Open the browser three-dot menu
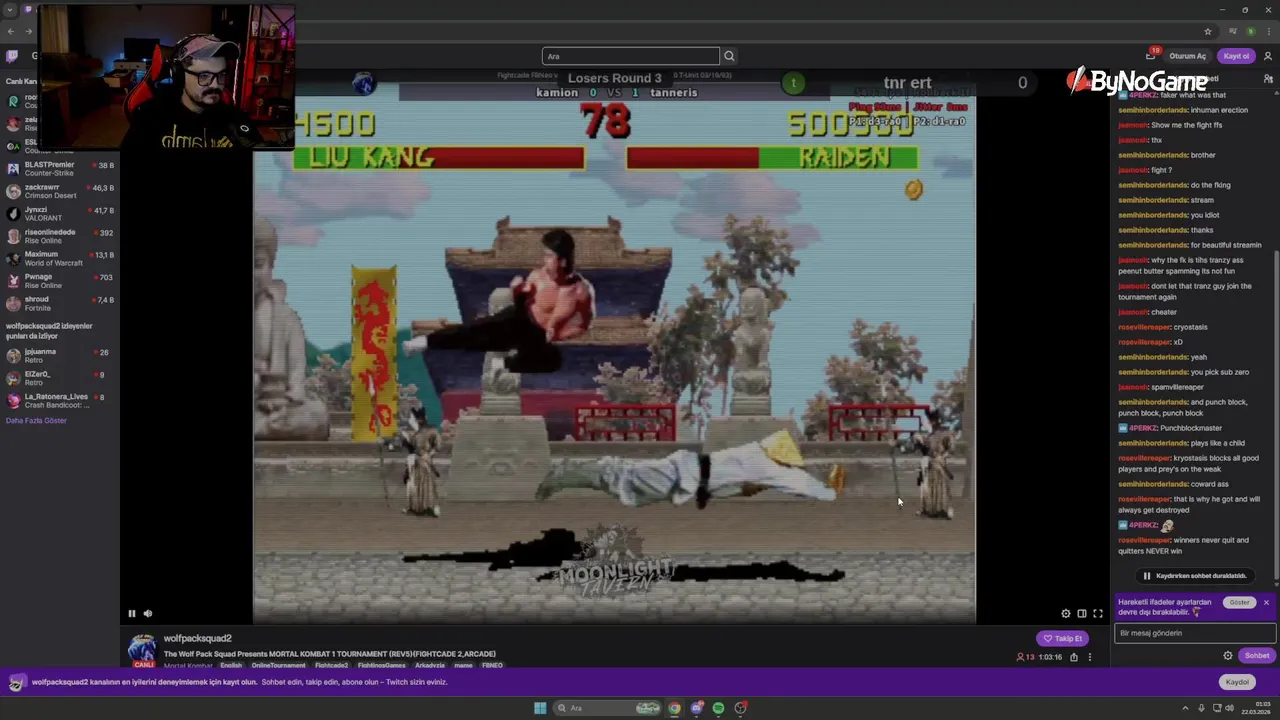The width and height of the screenshot is (1280, 720). tap(1268, 32)
